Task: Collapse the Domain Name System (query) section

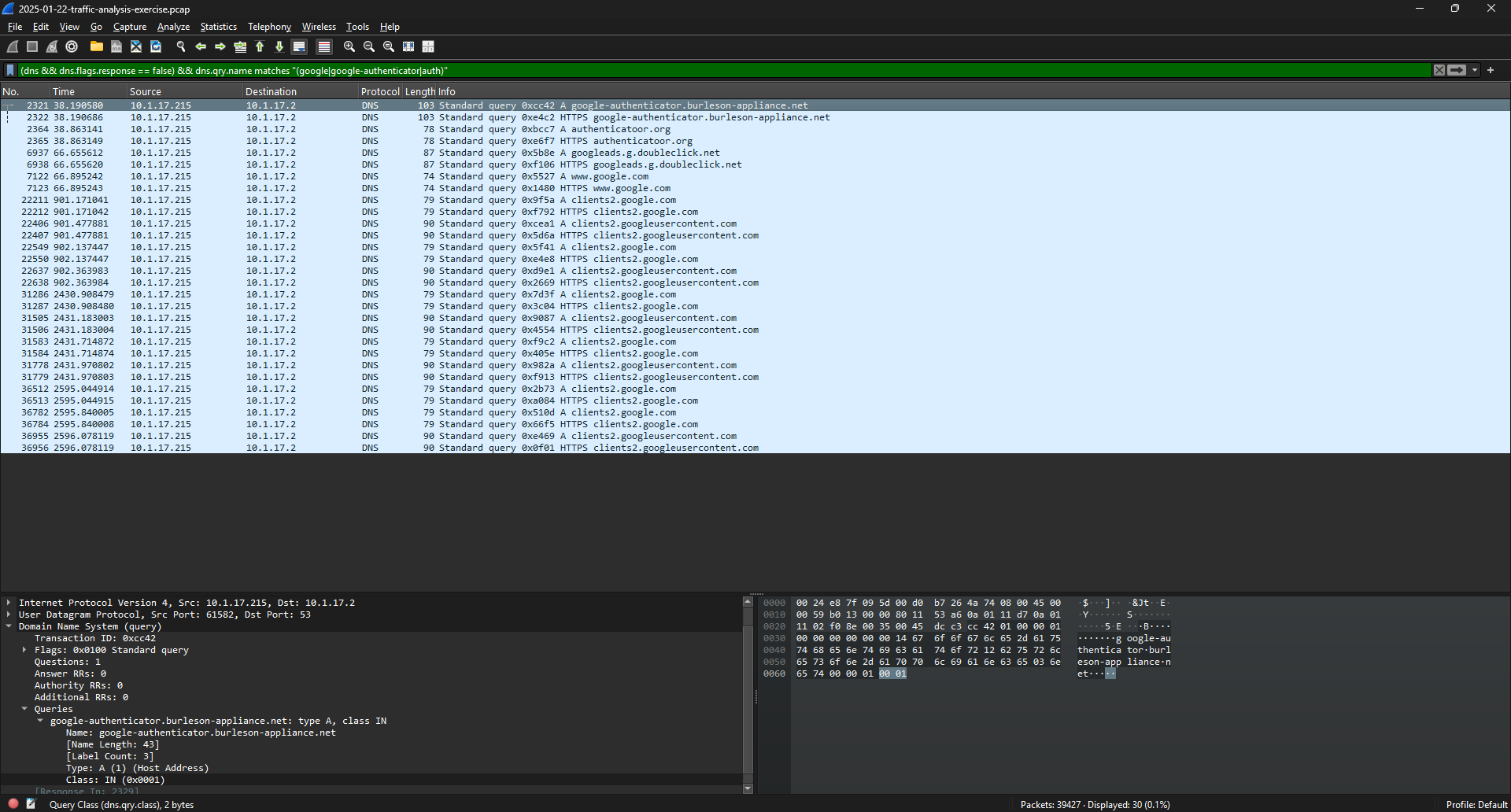Action: coord(9,626)
